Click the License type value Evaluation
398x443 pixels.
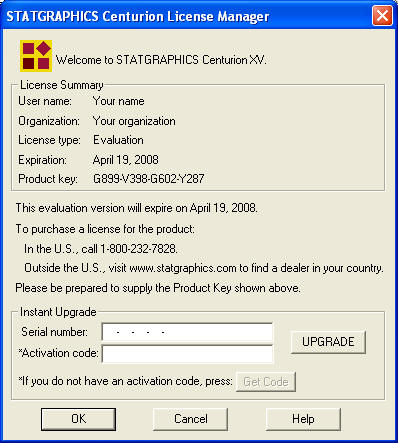pyautogui.click(x=118, y=140)
